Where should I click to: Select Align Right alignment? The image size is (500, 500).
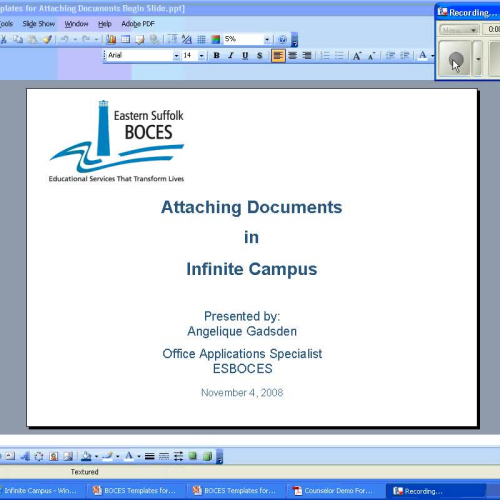307,55
